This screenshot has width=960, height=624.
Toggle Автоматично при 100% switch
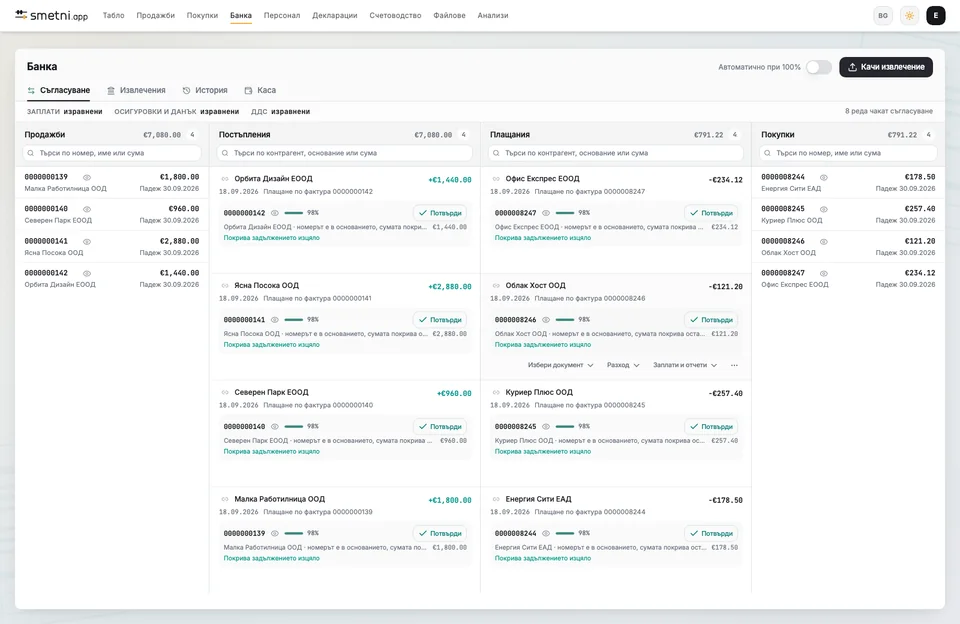coord(819,67)
